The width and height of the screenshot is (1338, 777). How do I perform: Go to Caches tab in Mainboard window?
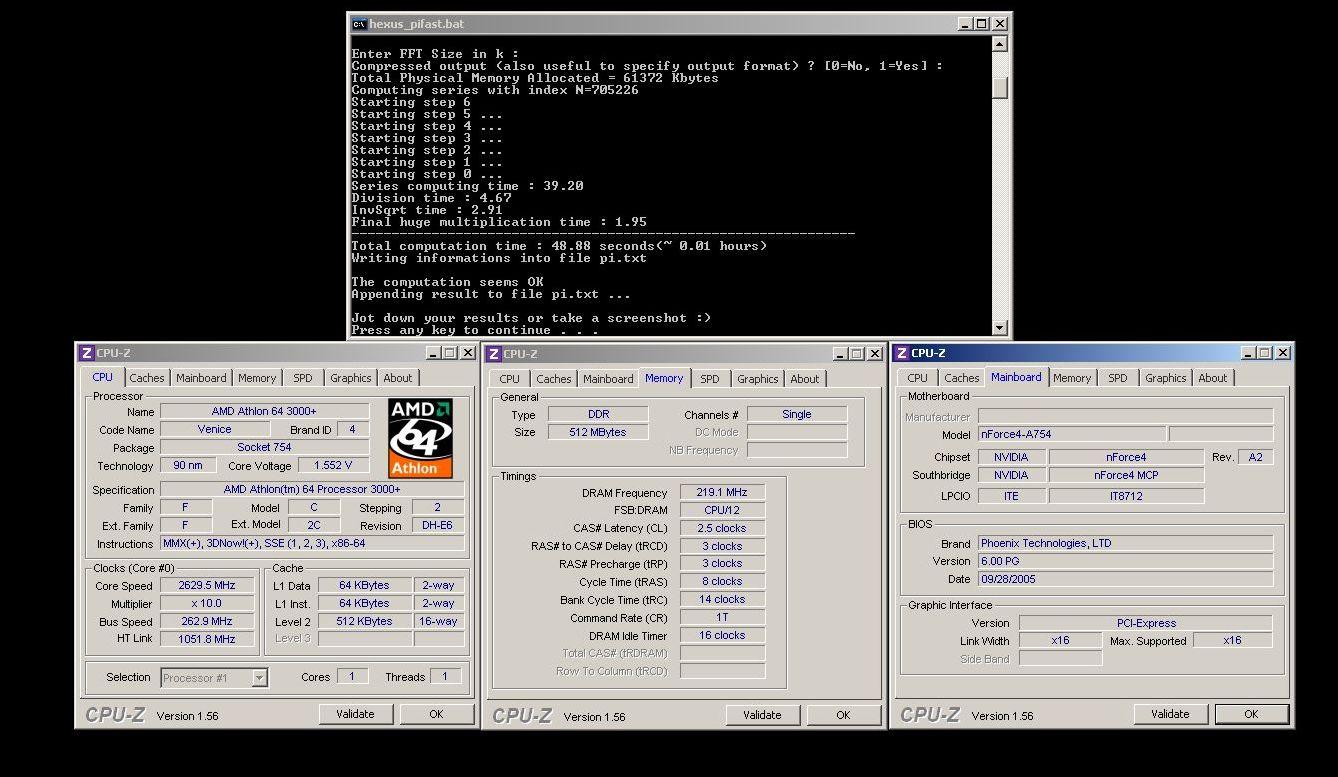pos(962,378)
